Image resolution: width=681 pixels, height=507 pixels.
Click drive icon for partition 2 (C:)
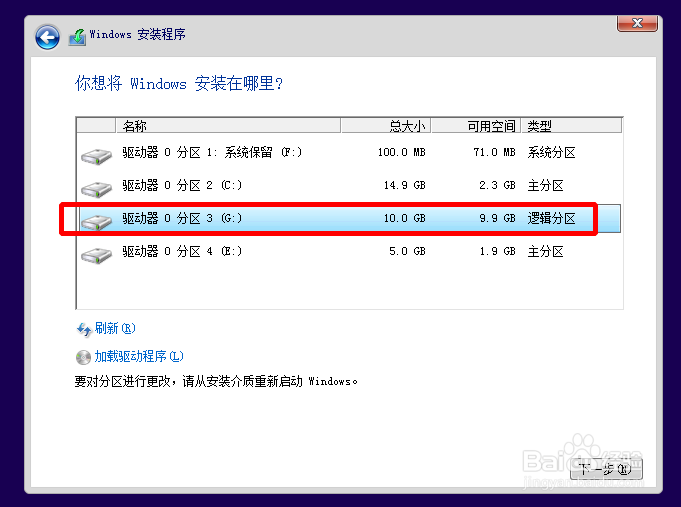96,189
